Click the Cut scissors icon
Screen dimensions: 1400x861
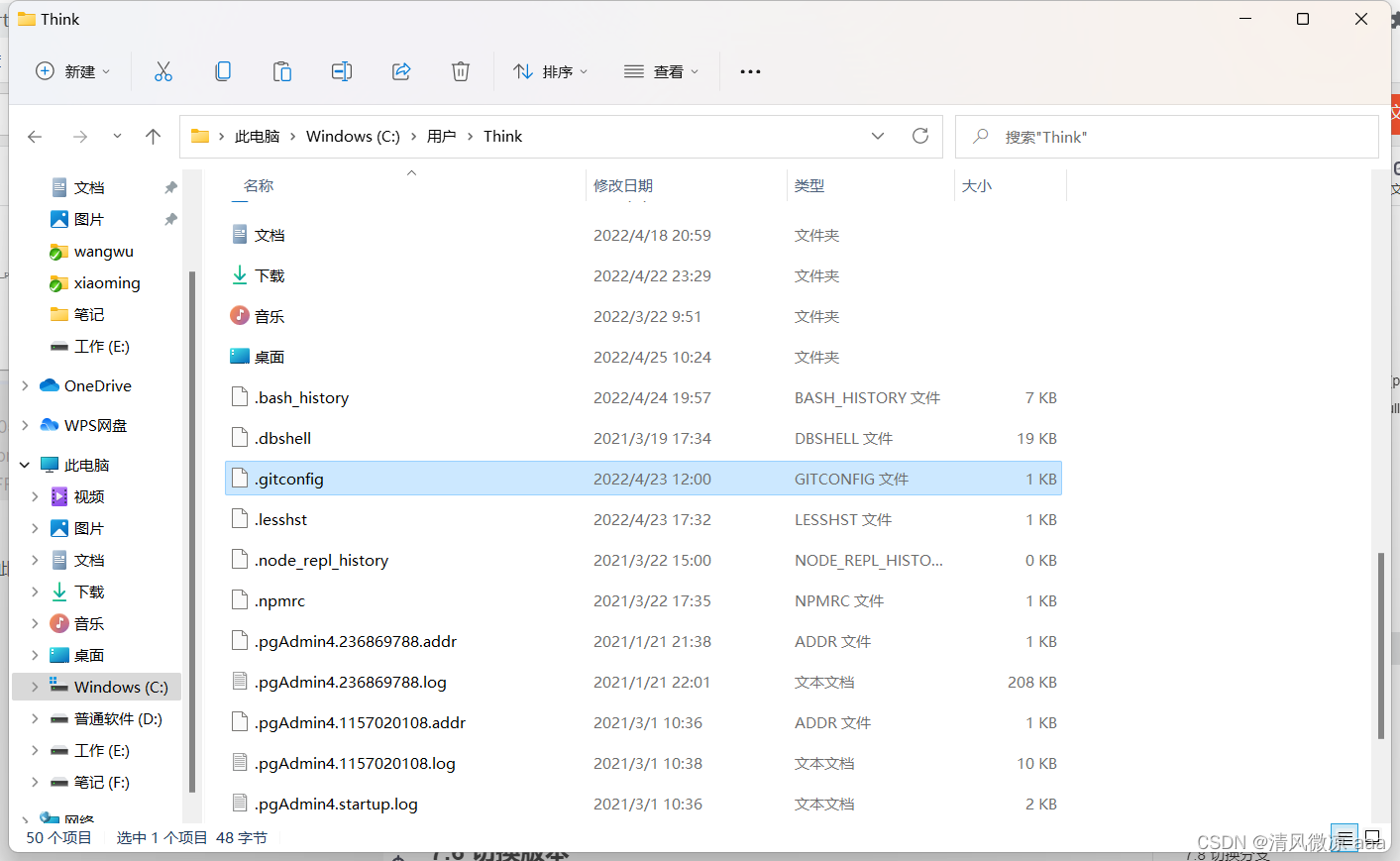point(163,71)
